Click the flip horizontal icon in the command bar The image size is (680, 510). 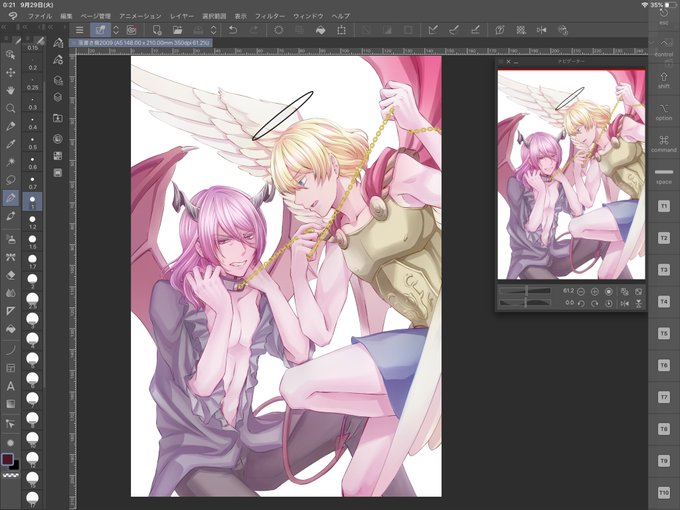coord(541,30)
